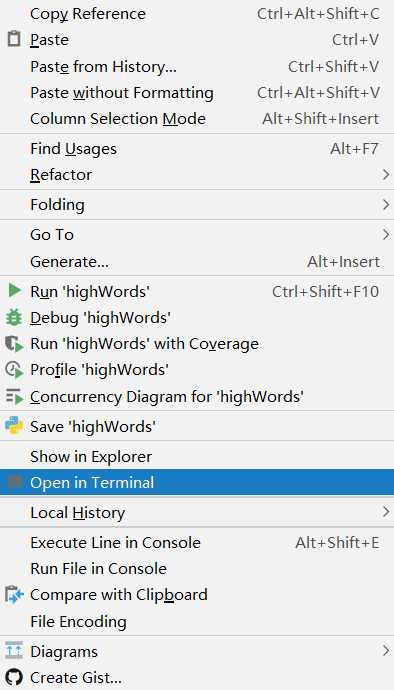Expand the Folding submenu arrow
Image resolution: width=394 pixels, height=690 pixels.
pos(386,205)
